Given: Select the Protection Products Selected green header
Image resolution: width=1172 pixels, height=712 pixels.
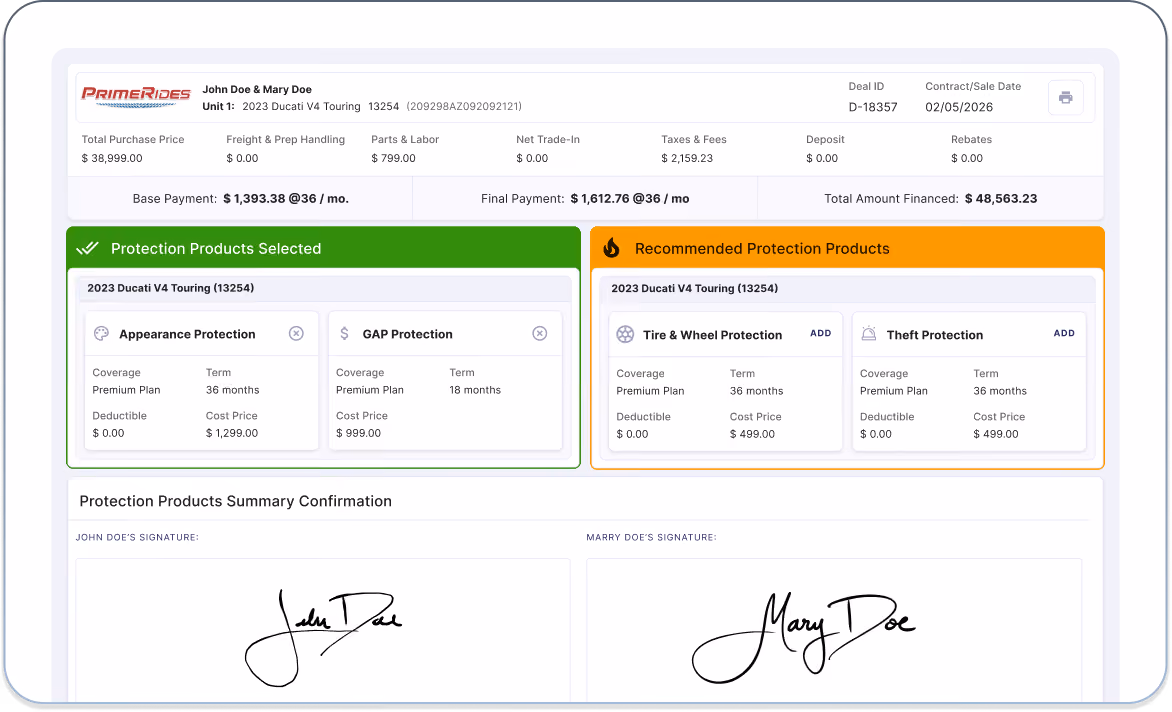Looking at the screenshot, I should click(x=324, y=248).
